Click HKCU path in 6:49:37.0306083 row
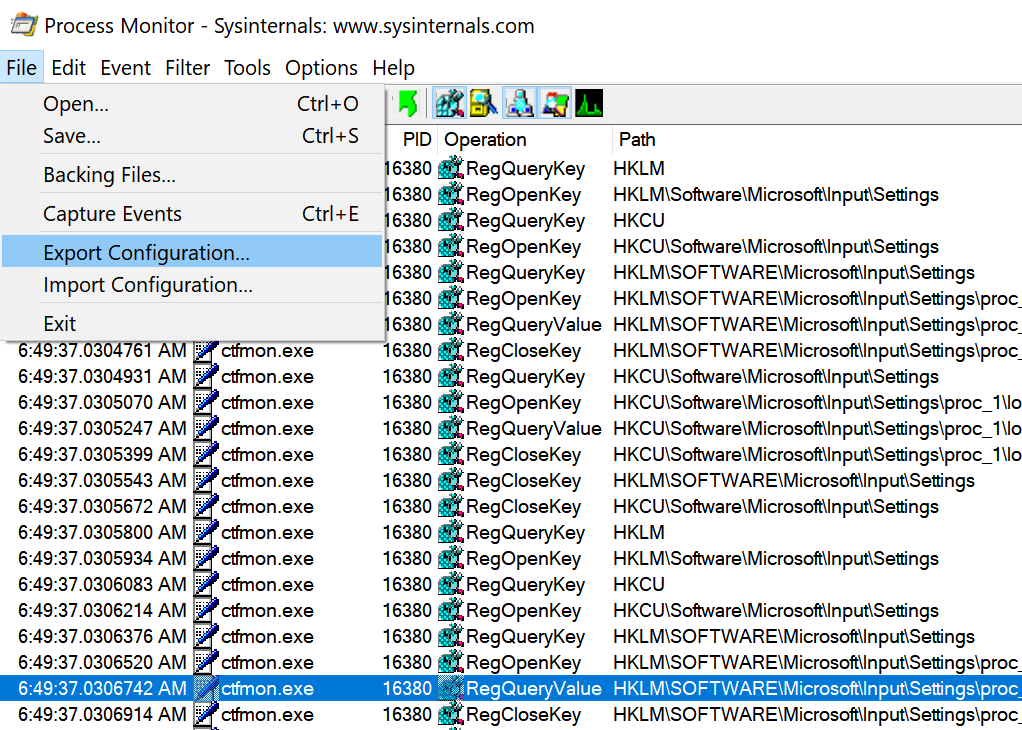The image size is (1022, 730). [x=639, y=585]
